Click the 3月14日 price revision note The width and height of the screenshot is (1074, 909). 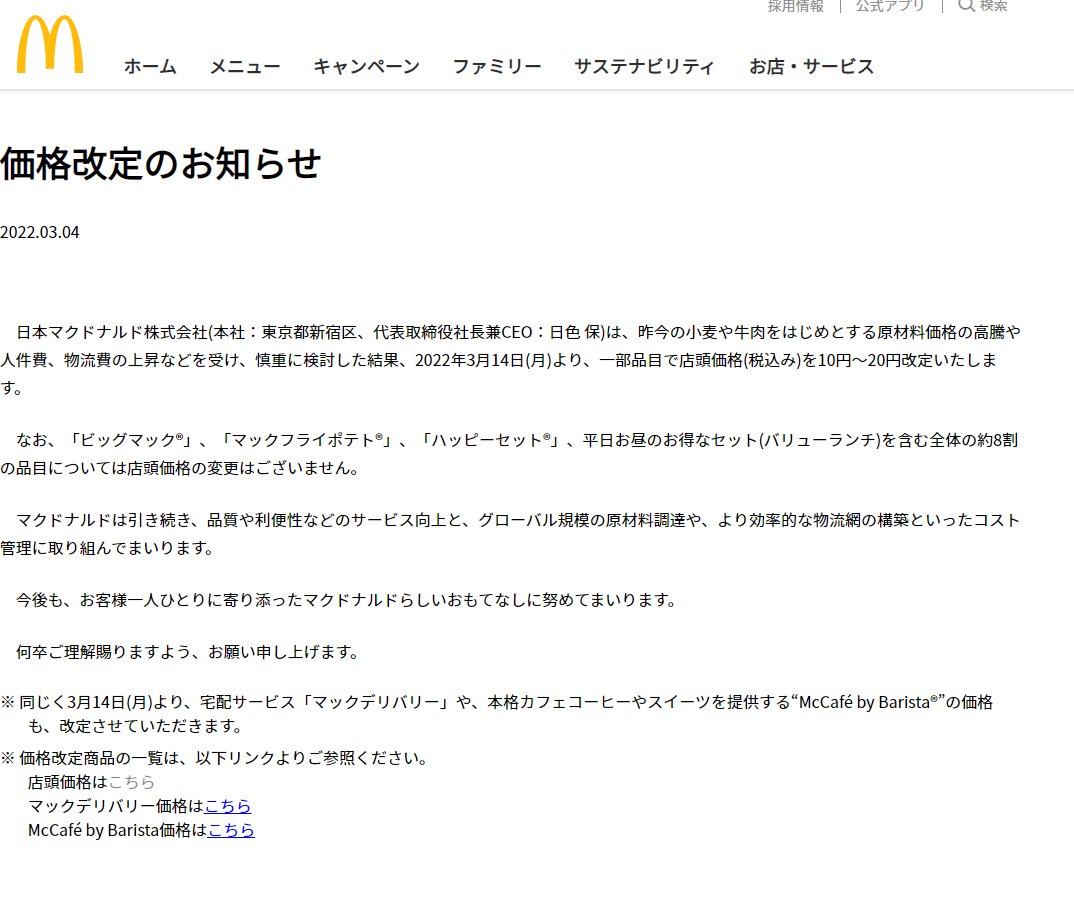coord(84,702)
